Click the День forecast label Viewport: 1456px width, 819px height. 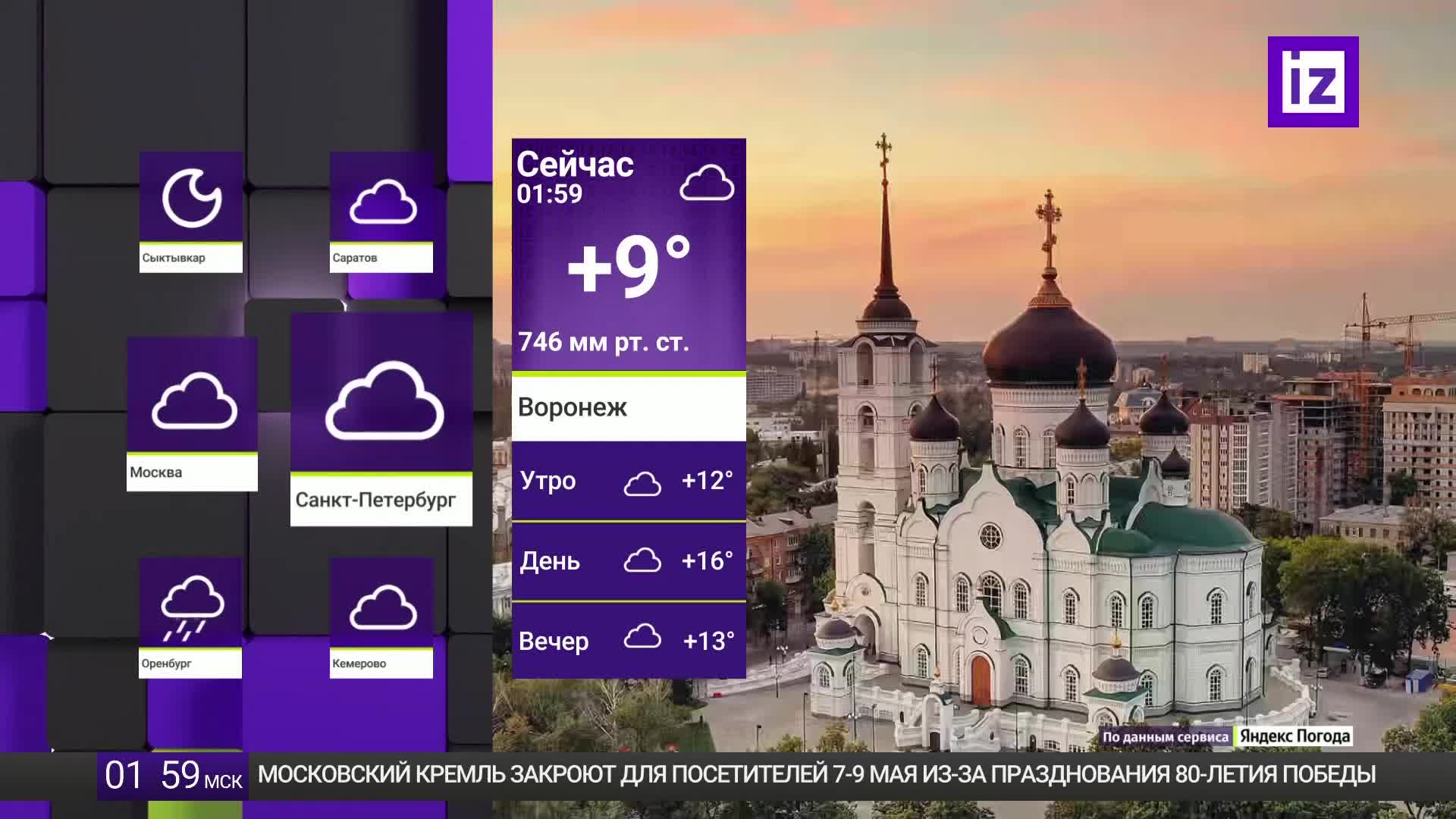click(550, 562)
